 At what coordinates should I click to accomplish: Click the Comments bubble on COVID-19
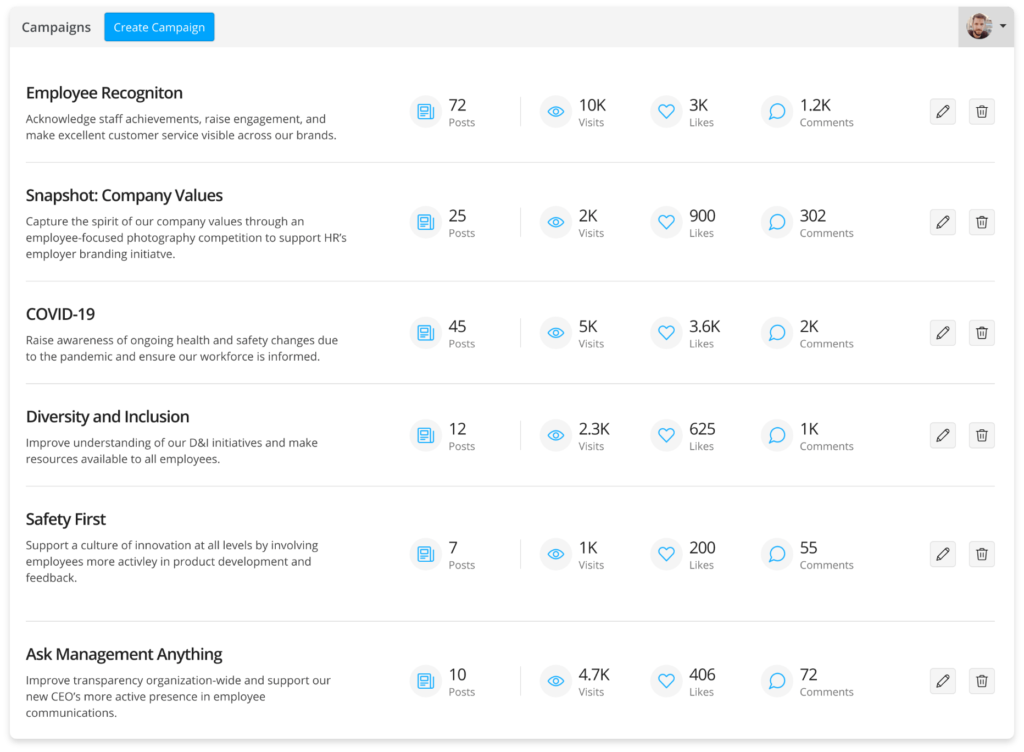776,332
